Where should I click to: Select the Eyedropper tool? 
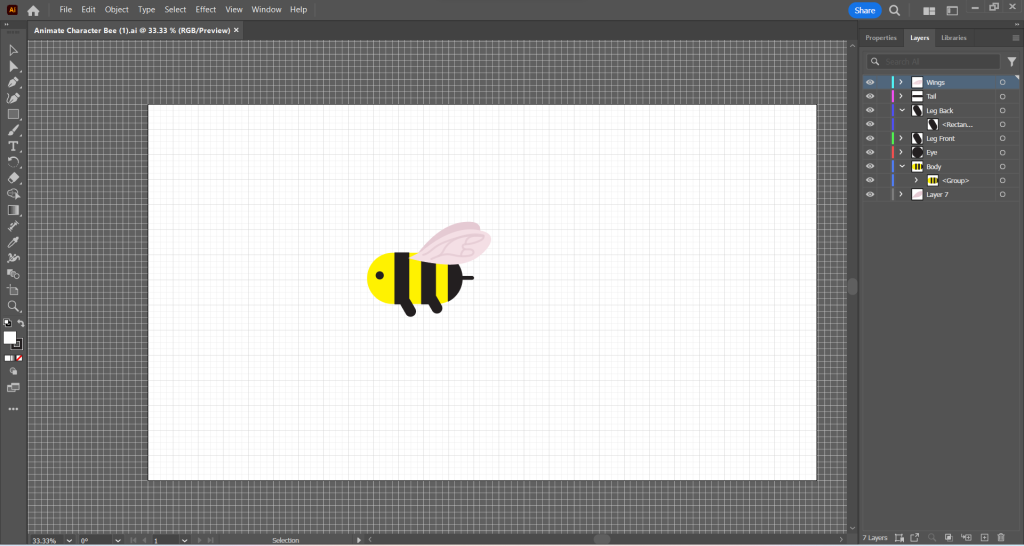click(x=13, y=242)
